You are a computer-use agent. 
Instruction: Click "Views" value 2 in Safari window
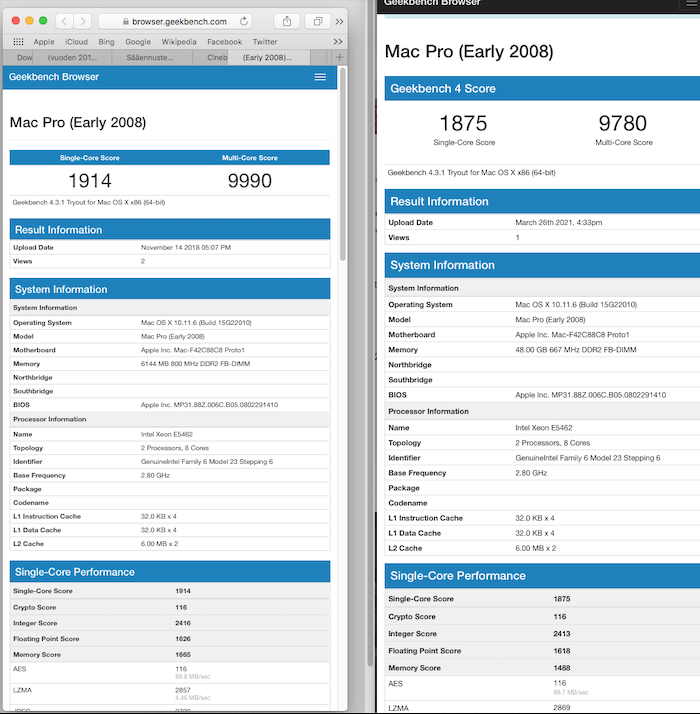pos(143,261)
